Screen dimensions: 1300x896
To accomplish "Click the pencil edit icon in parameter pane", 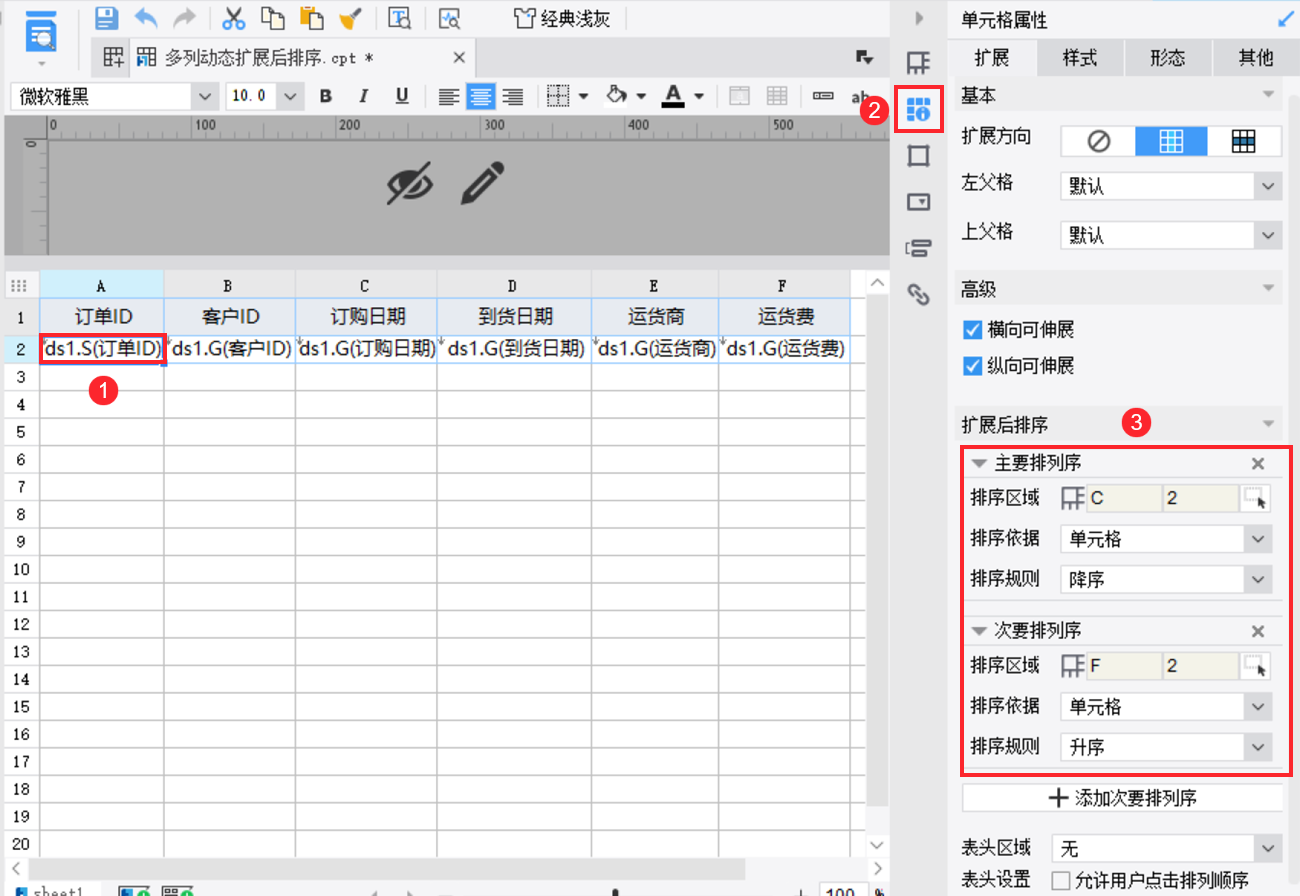I will 483,183.
